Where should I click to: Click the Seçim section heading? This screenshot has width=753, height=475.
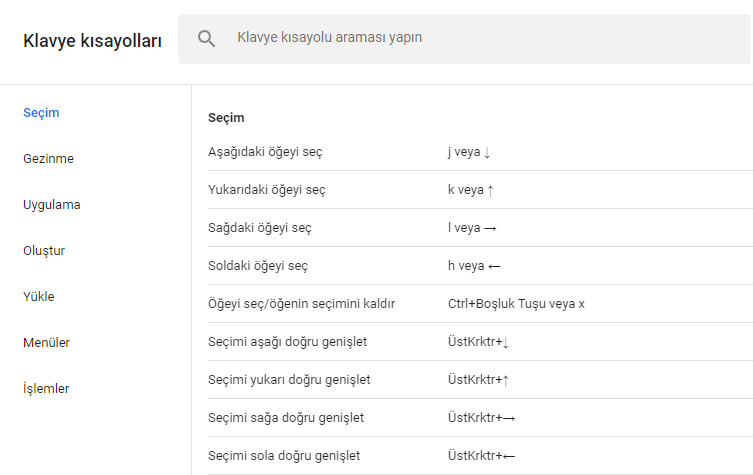click(226, 118)
